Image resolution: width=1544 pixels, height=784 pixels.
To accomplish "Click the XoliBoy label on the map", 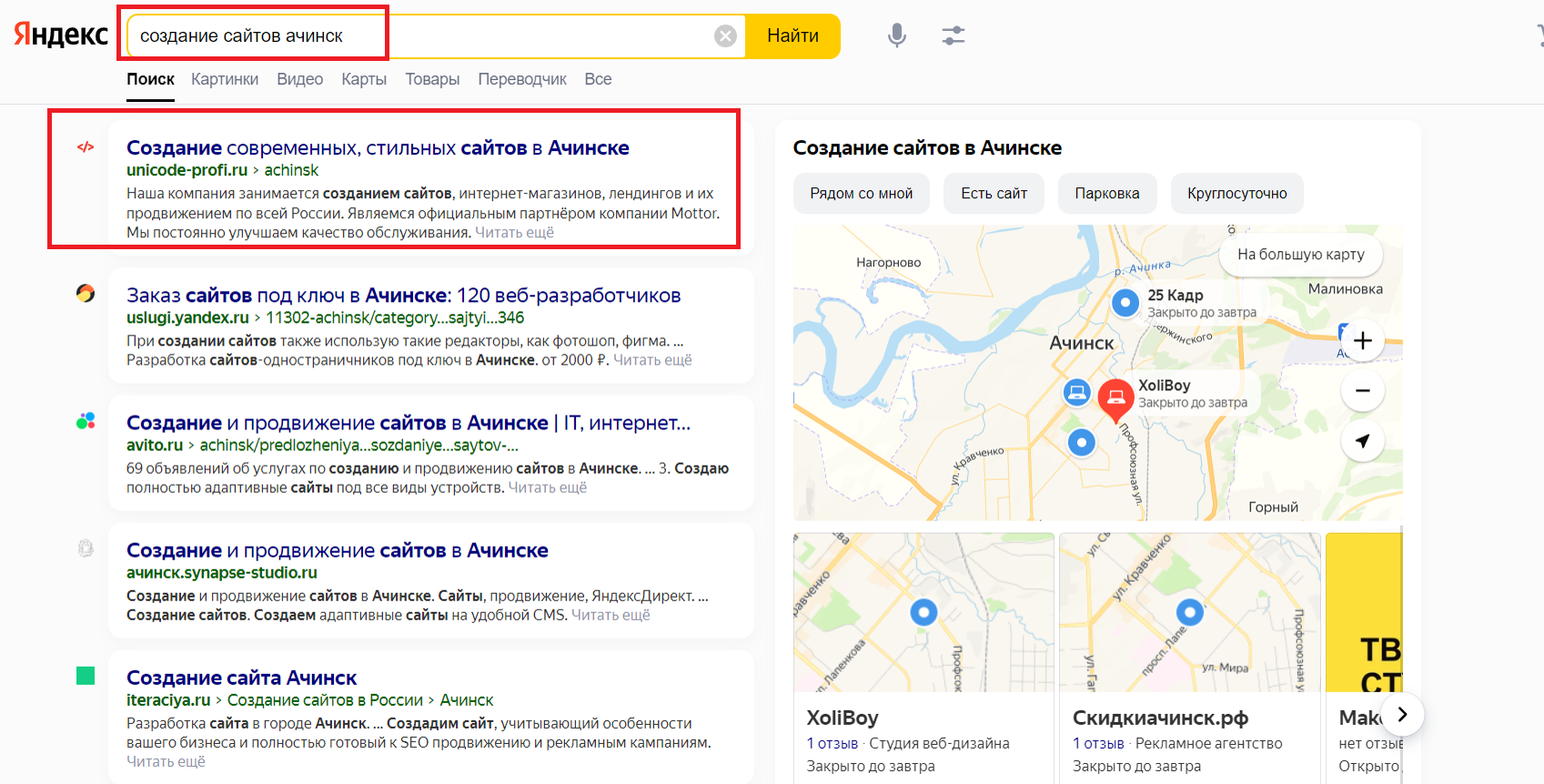I will pos(1165,386).
